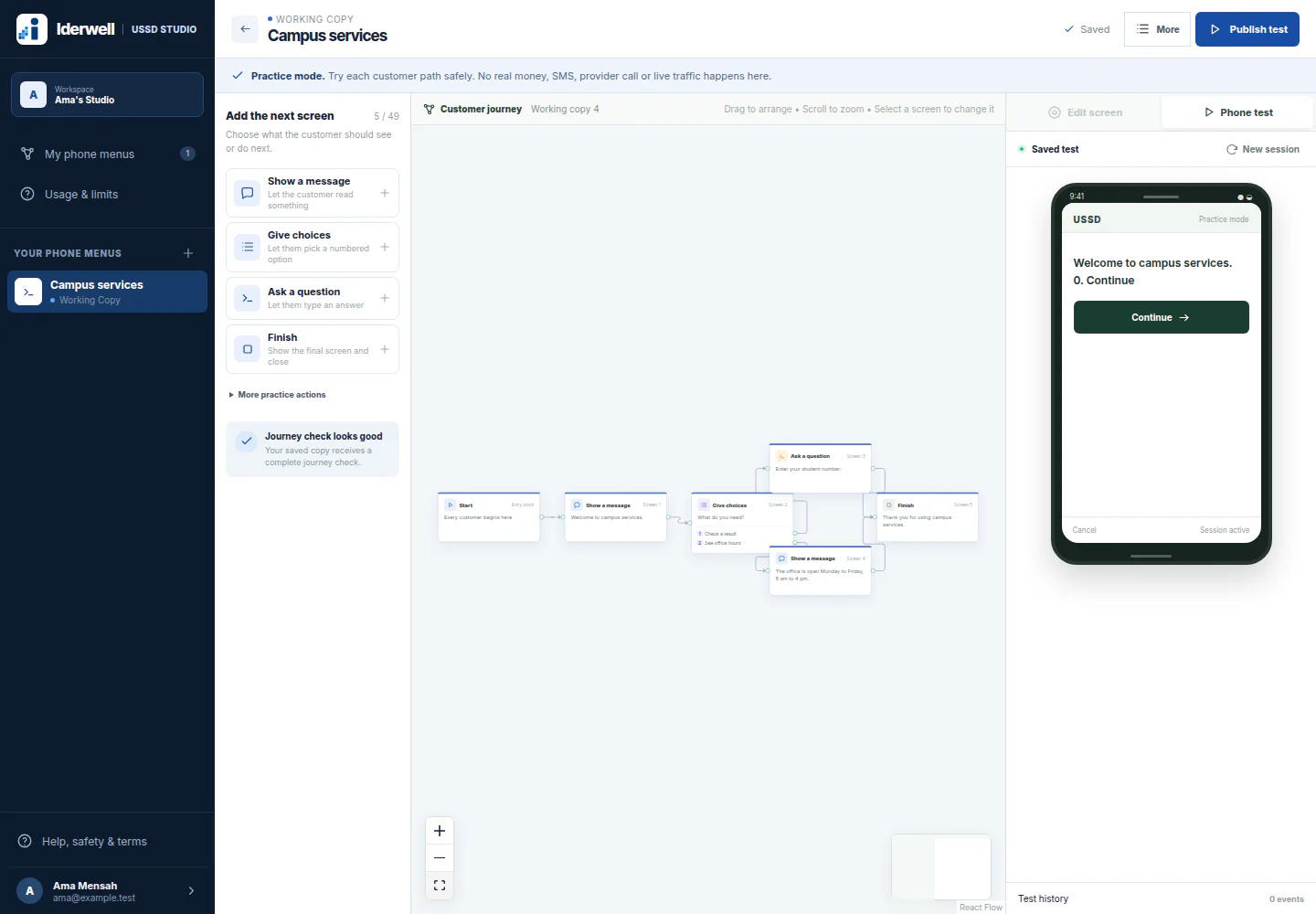
Task: Click the My phone menus count badge
Action: click(187, 154)
